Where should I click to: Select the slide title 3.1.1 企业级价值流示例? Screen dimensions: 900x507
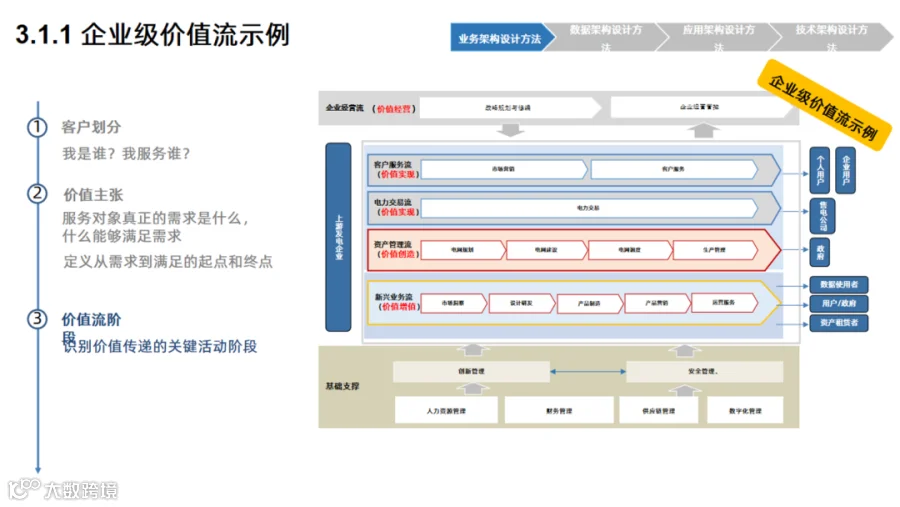click(153, 34)
